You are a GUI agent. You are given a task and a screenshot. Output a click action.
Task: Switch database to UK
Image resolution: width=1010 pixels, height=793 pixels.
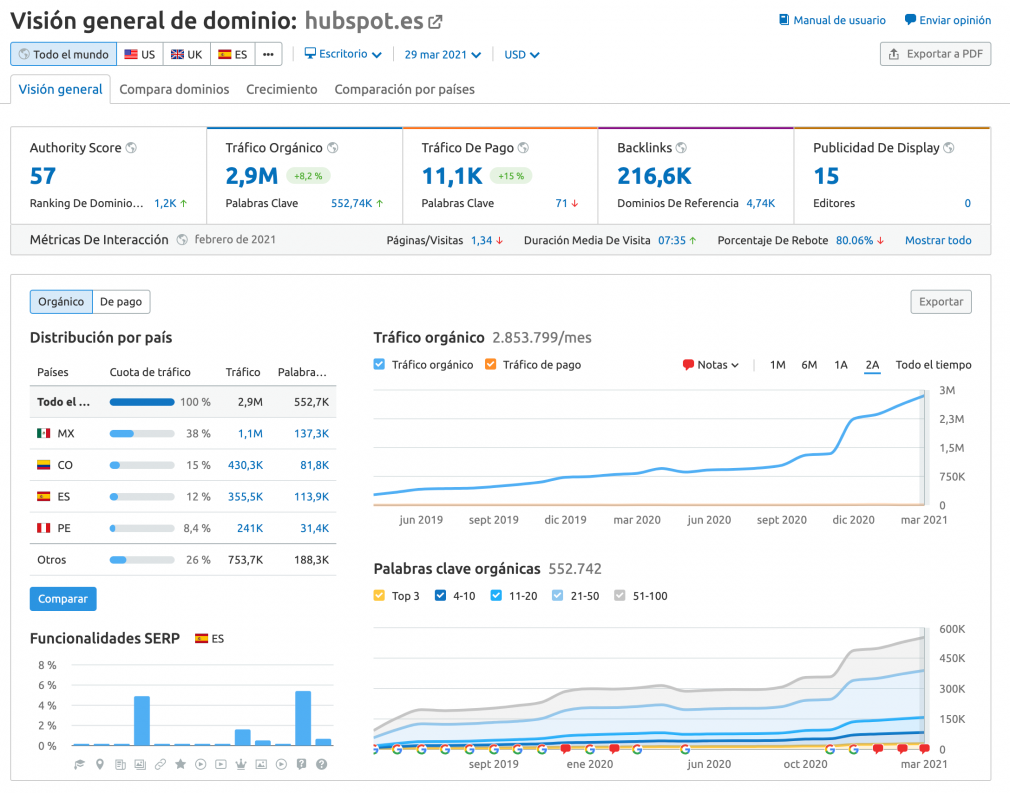click(x=187, y=54)
